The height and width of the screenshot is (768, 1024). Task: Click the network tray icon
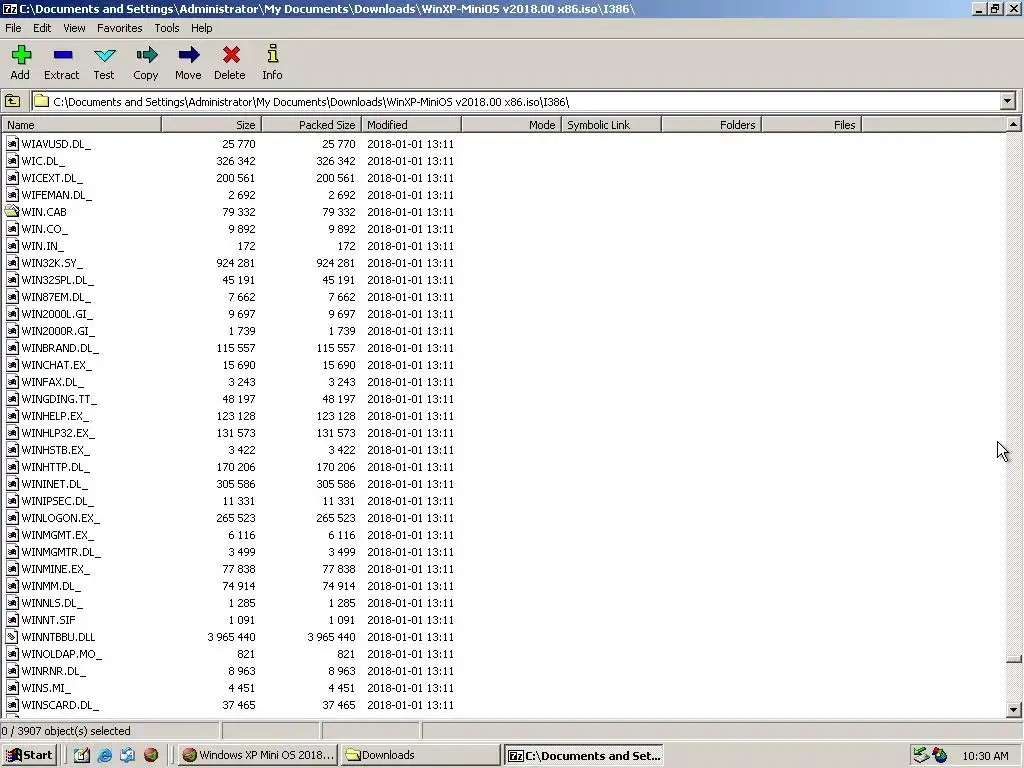(921, 755)
